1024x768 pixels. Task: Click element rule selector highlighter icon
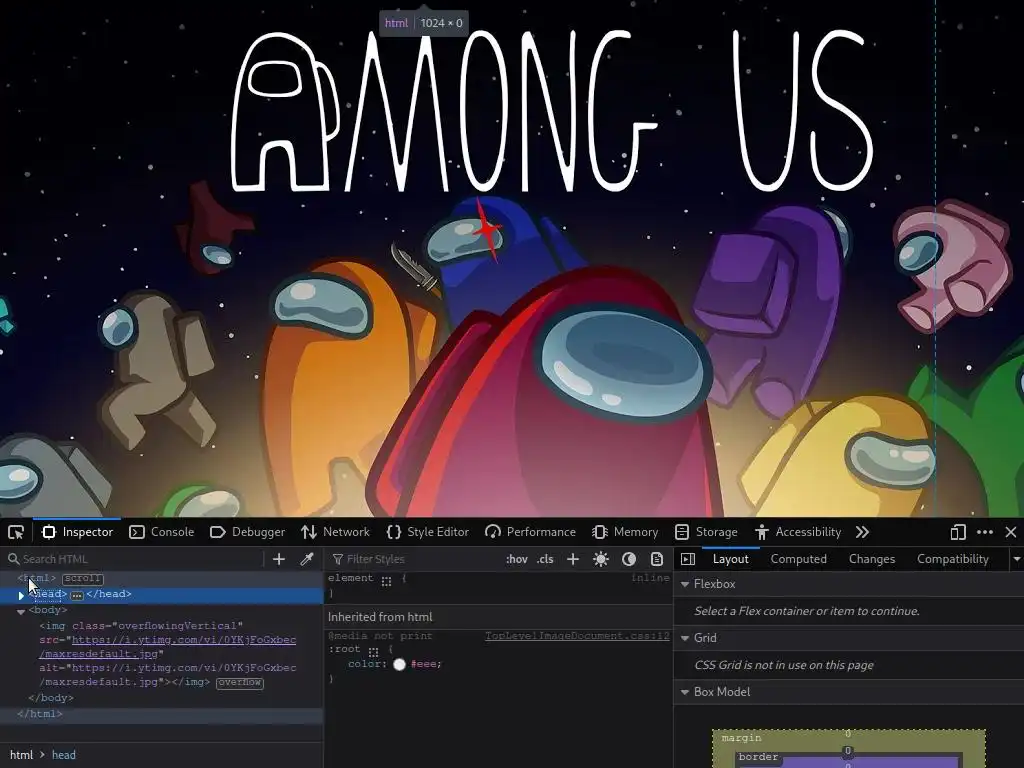387,580
